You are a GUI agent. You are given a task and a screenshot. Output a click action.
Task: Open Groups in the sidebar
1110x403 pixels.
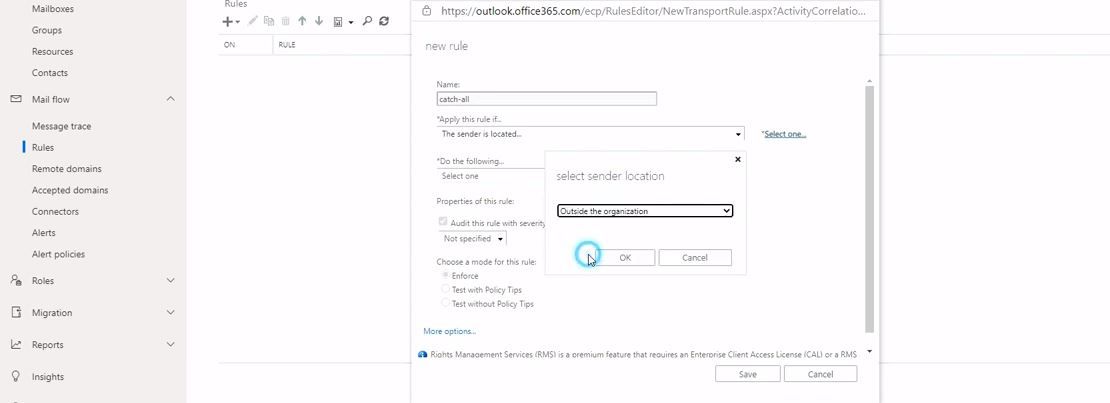(47, 30)
